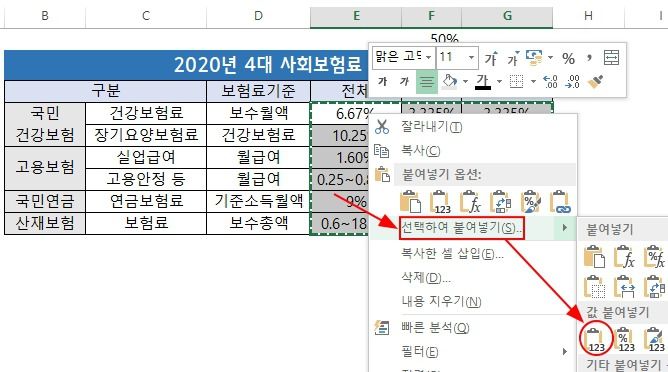Apply accounting number format icon
This screenshot has height=372, width=668.
coord(534,57)
